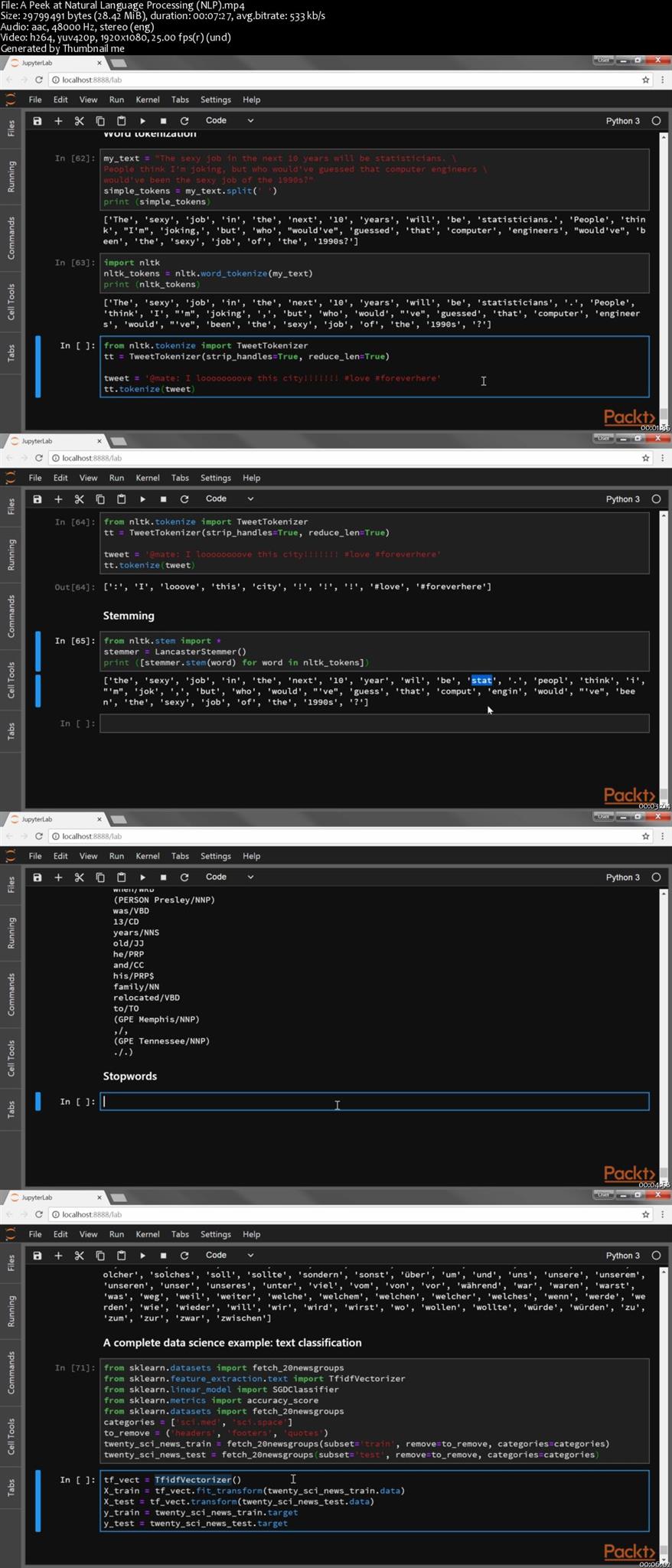This screenshot has height=1568, width=672.
Task: Insert a cell below in the Word tokenization frame
Action: (x=58, y=121)
